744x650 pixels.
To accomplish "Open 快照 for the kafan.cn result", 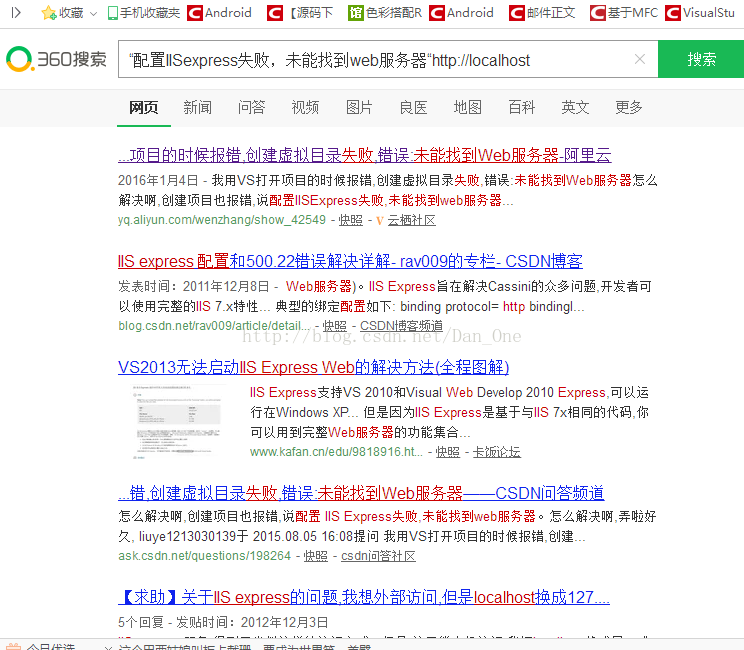I will tap(447, 452).
